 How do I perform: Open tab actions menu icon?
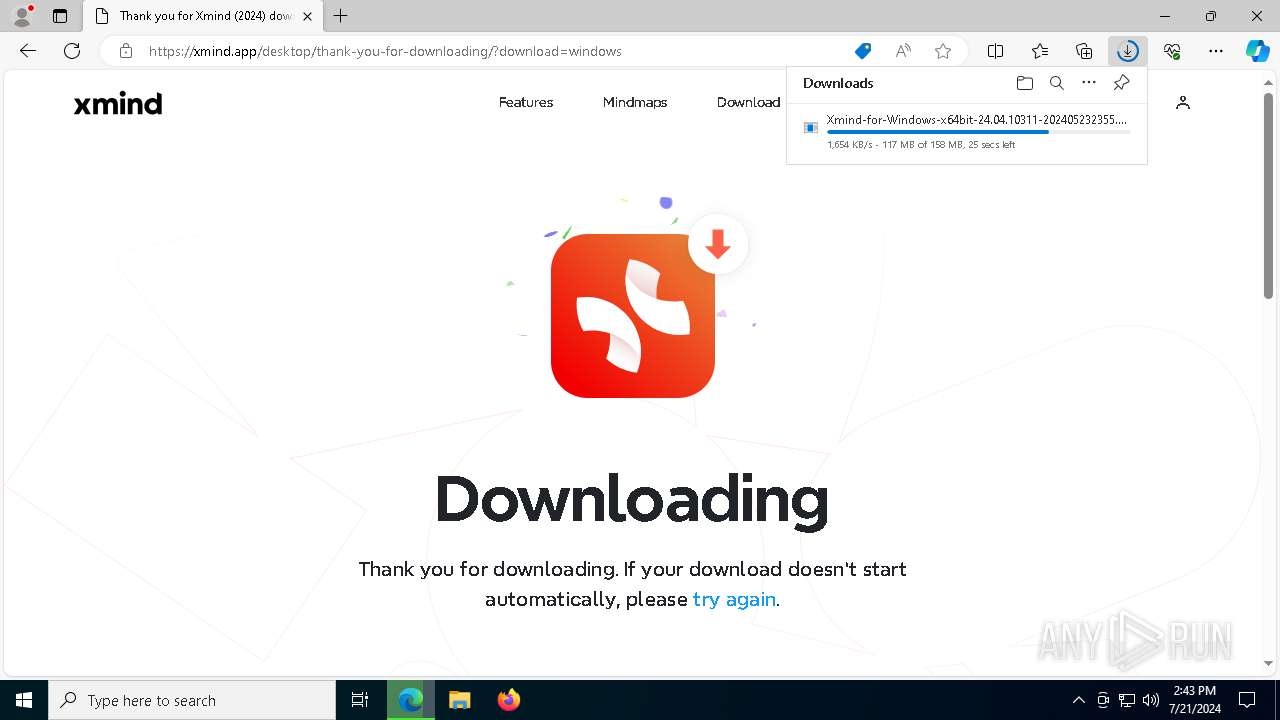click(60, 16)
